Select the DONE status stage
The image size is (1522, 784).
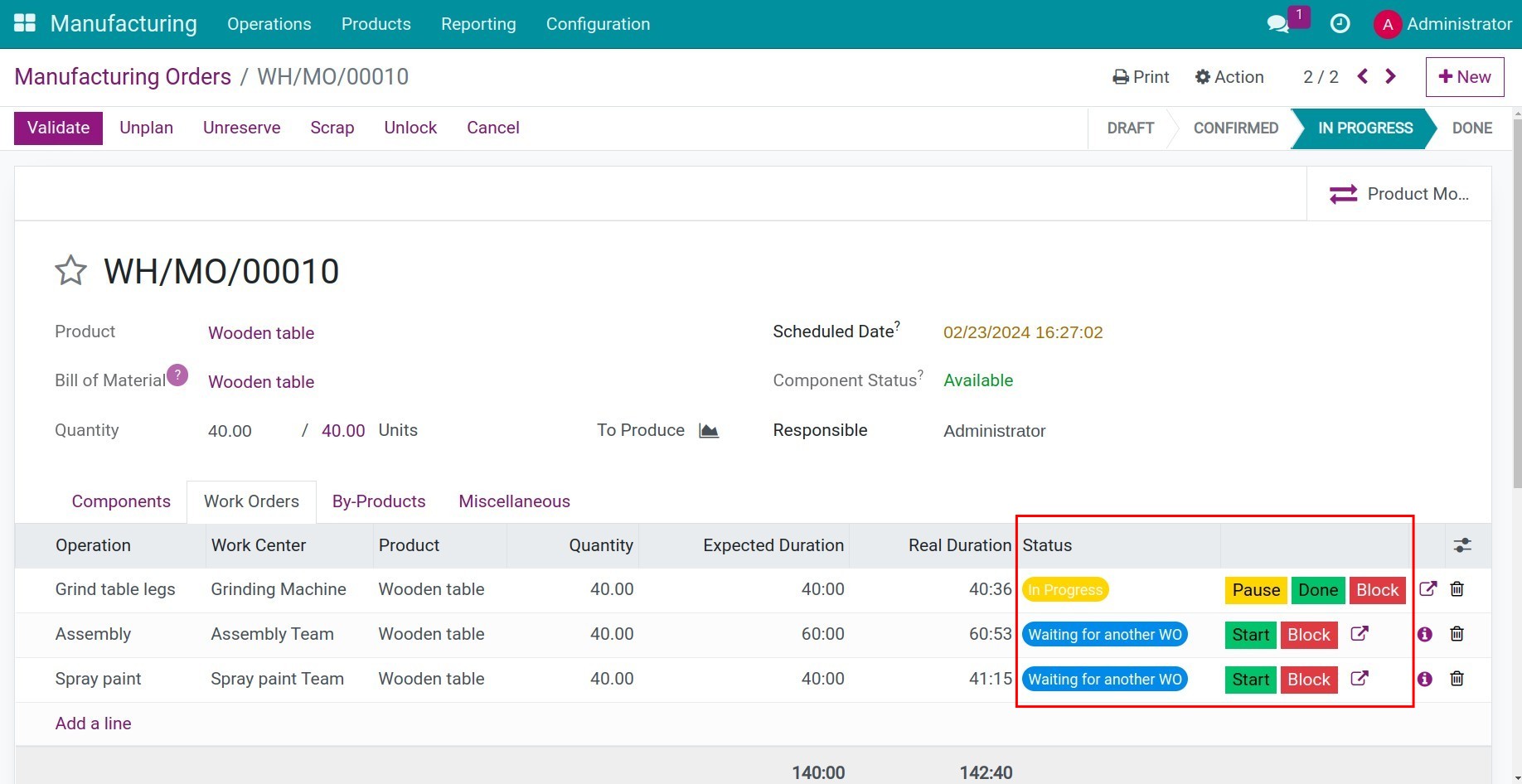tap(1472, 128)
